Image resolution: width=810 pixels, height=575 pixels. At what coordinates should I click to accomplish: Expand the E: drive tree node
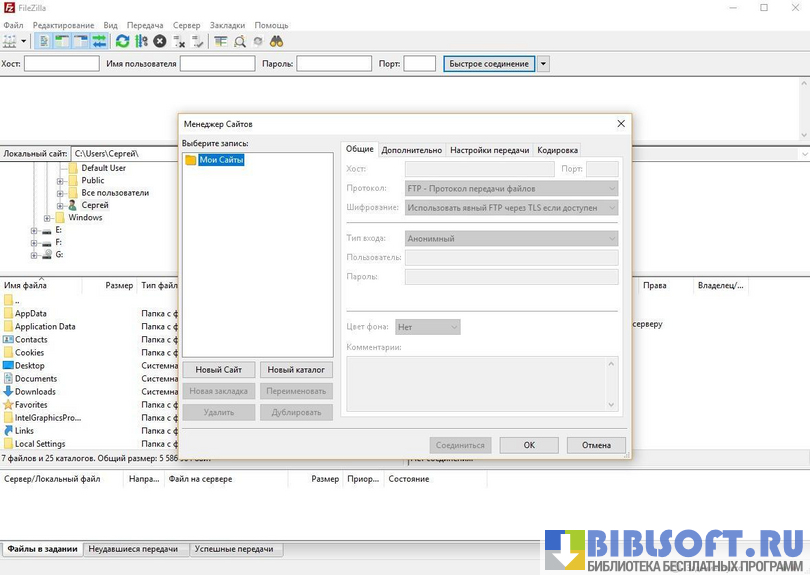pyautogui.click(x=34, y=230)
